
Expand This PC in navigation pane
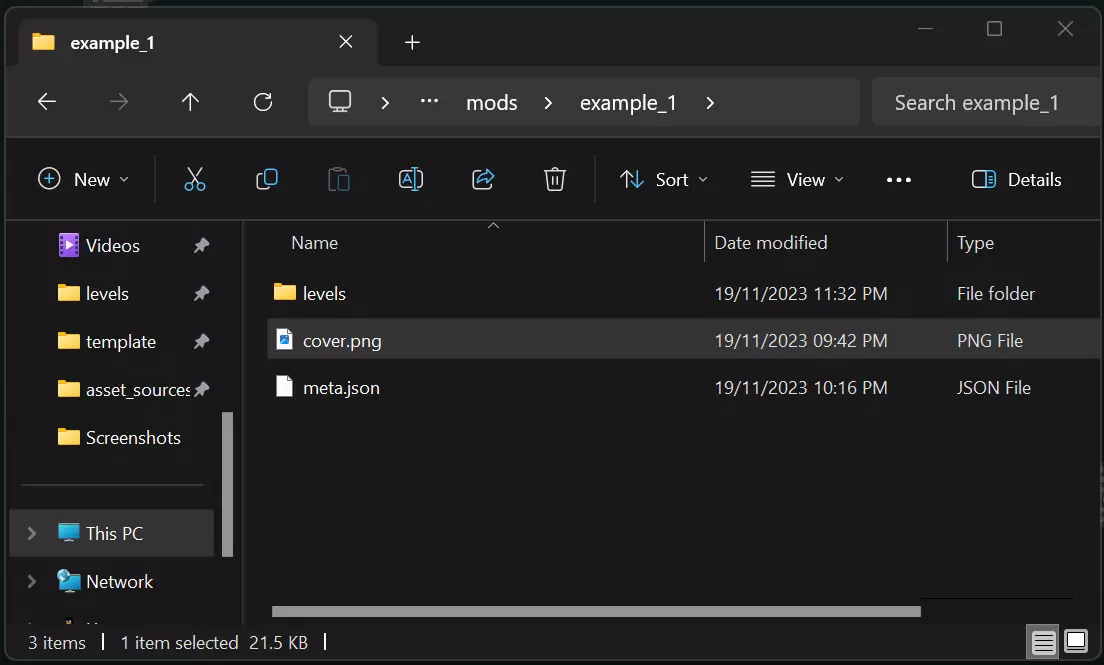click(32, 533)
